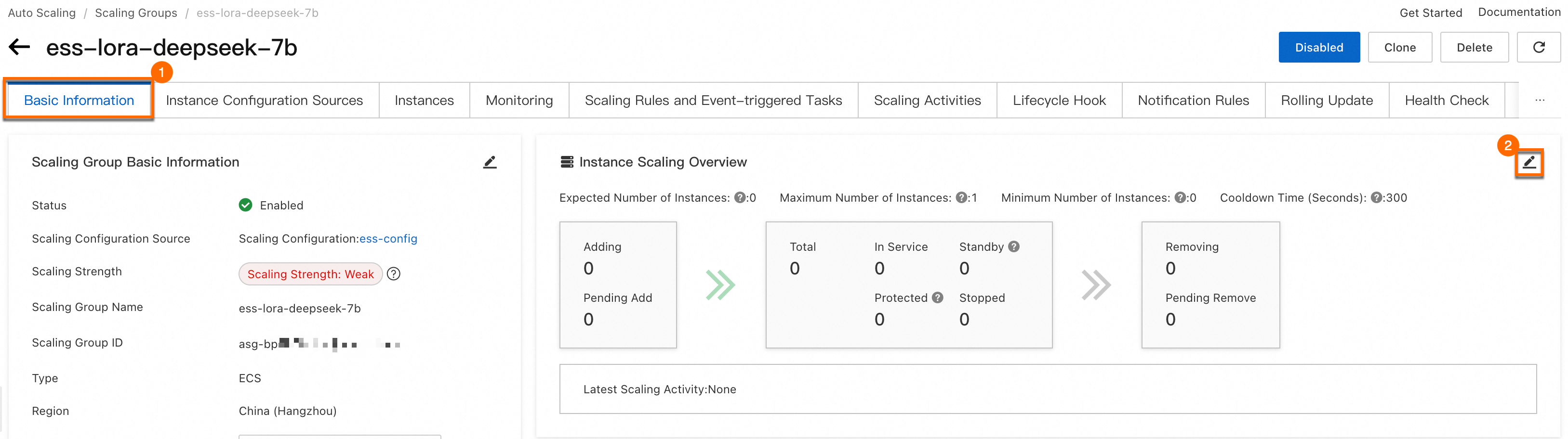Go to Scaling Groups in the breadcrumb
Viewport: 1568px width, 439px height.
coord(136,13)
